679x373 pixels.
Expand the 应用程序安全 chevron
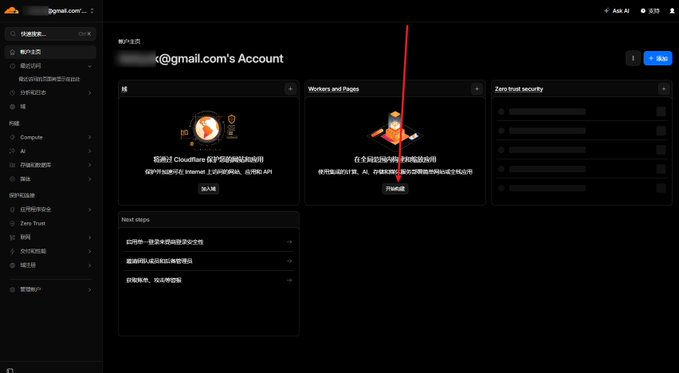point(90,210)
